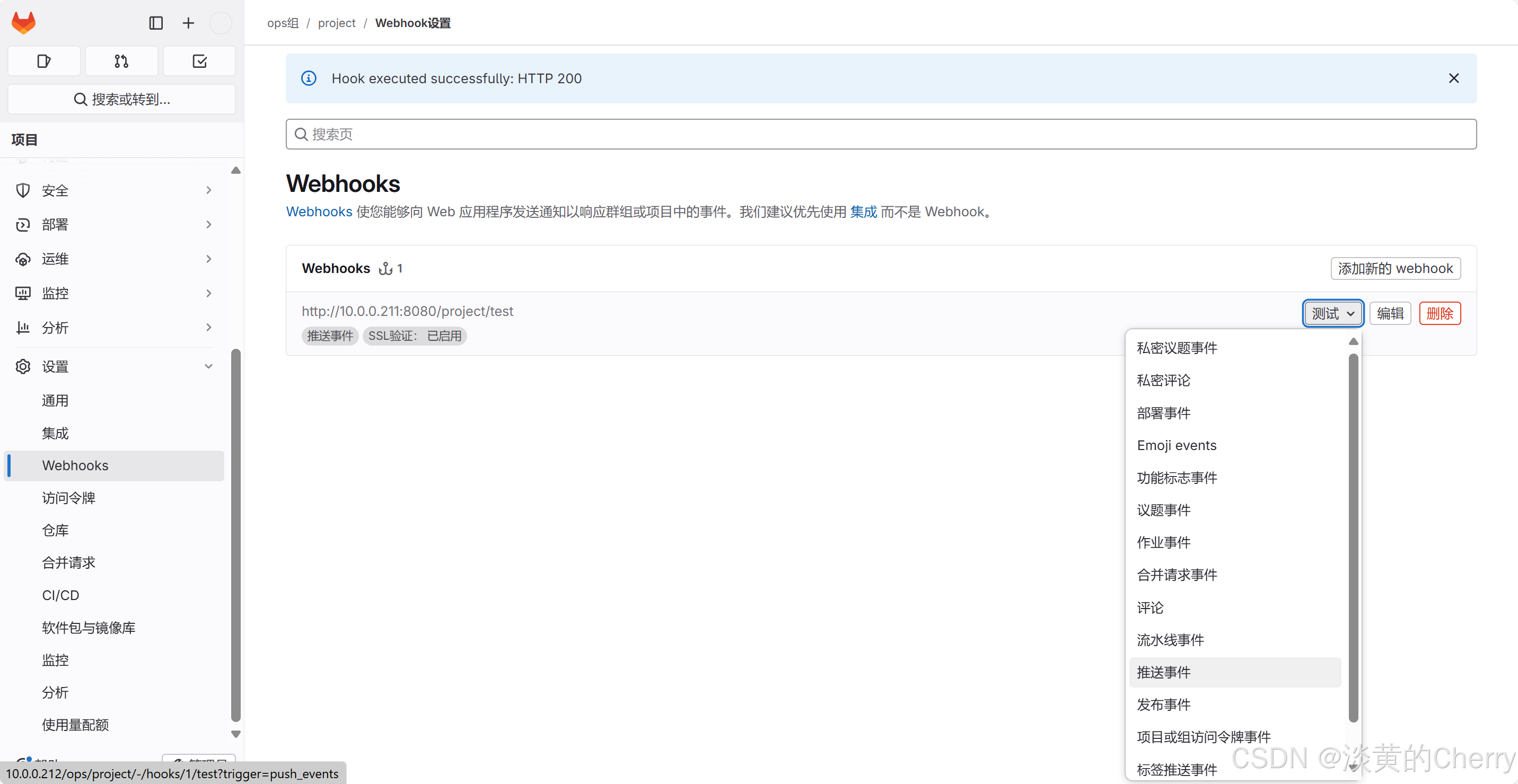Click the 添加新的 webhook button
The width and height of the screenshot is (1518, 784).
click(1395, 269)
